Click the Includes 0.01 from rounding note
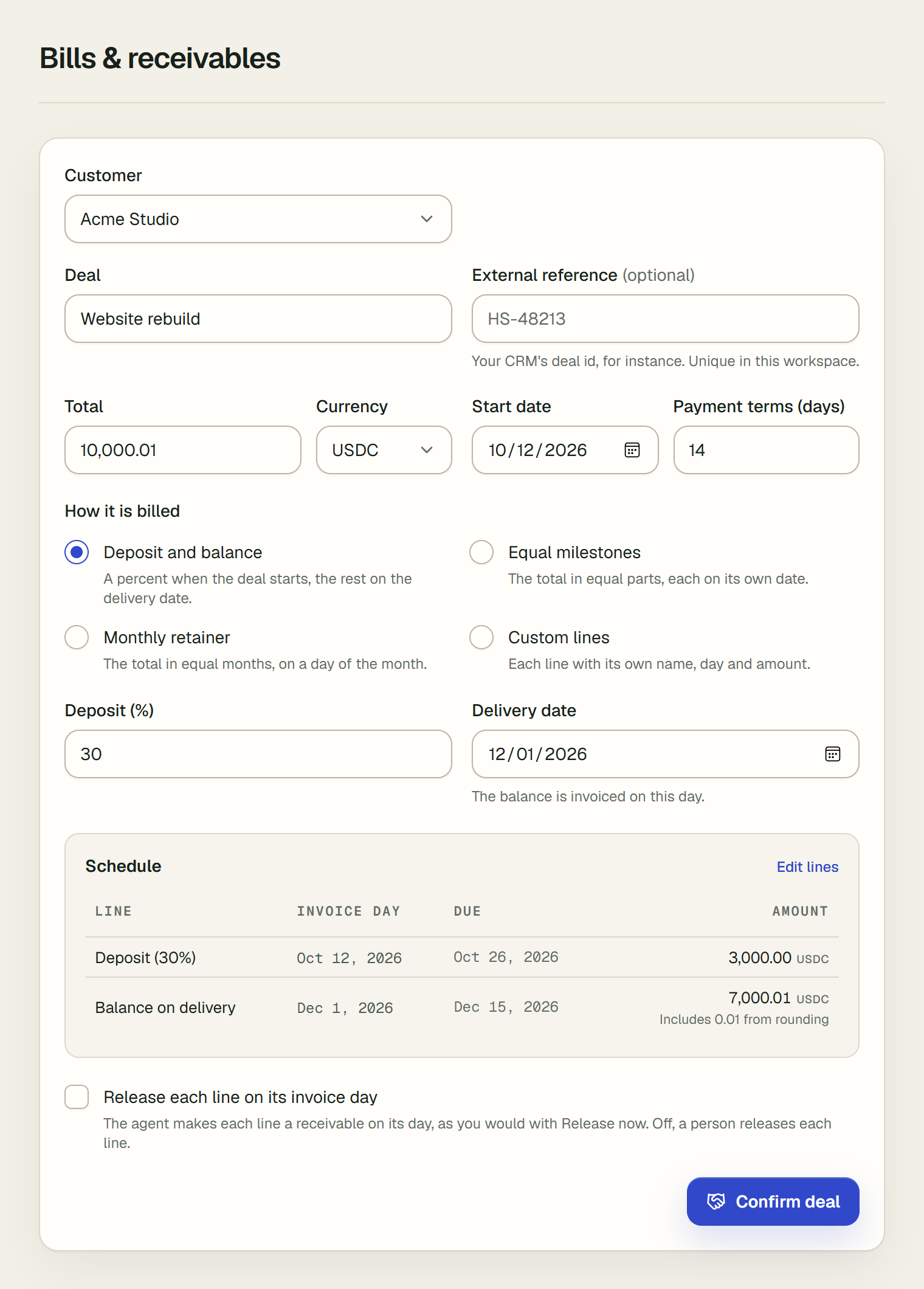The height and width of the screenshot is (1289, 924). pos(744,1019)
